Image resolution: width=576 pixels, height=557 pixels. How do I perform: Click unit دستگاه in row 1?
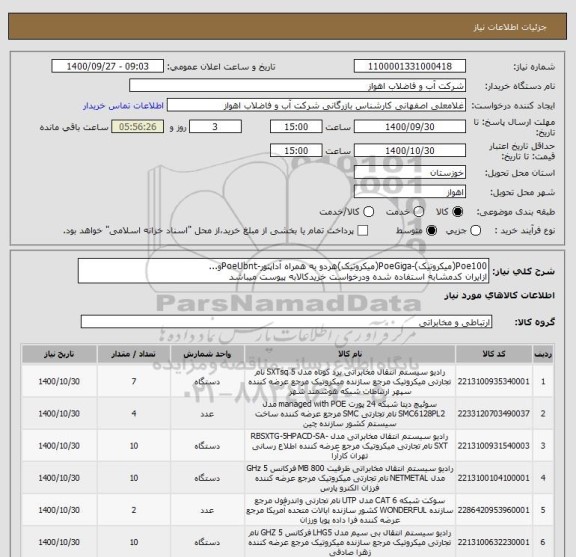[x=207, y=381]
